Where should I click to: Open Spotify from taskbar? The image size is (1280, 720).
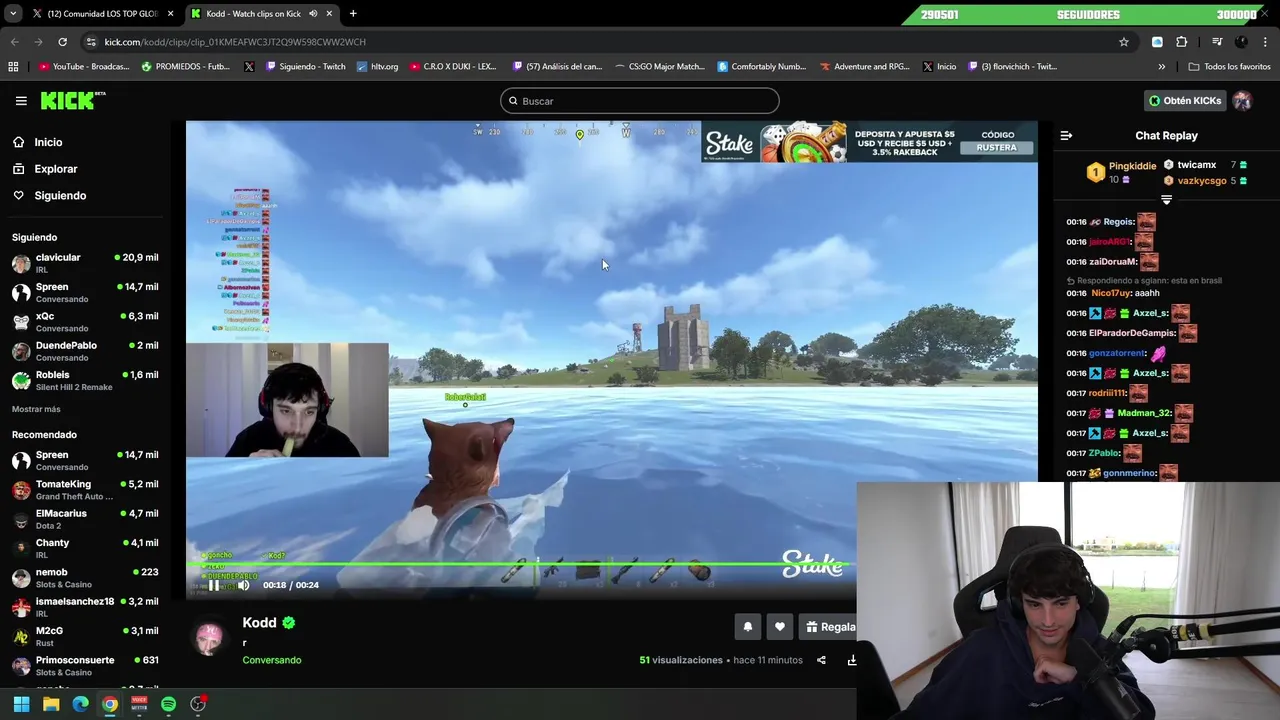click(x=168, y=704)
